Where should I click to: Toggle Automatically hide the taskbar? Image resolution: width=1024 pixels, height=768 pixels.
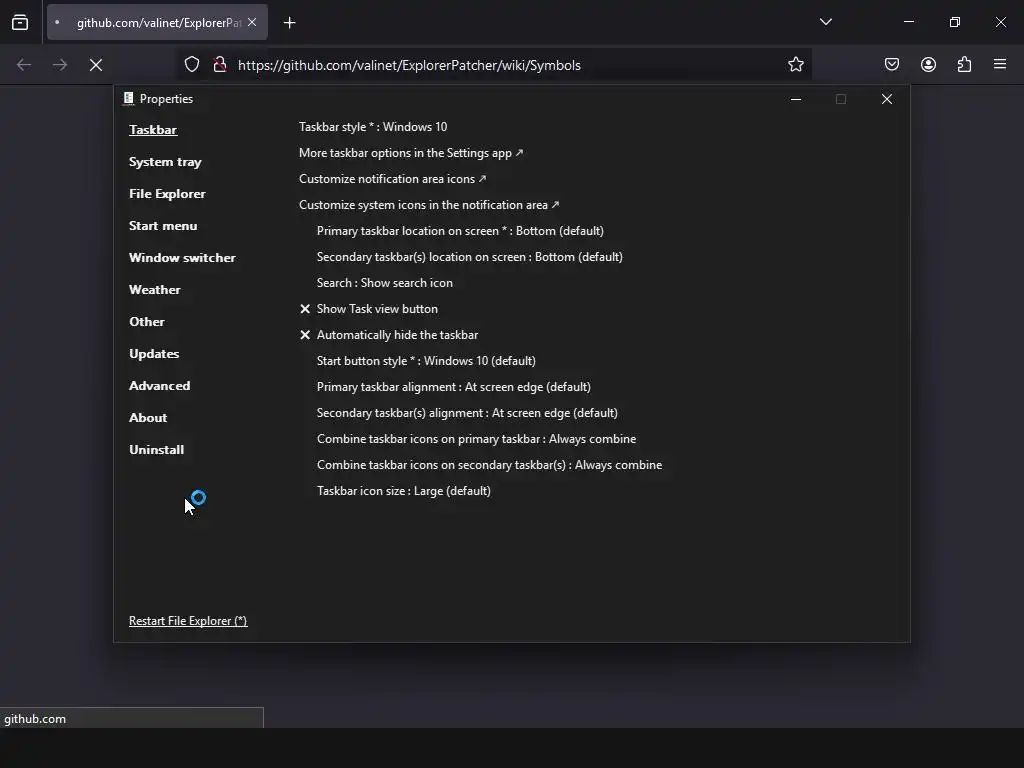[389, 335]
